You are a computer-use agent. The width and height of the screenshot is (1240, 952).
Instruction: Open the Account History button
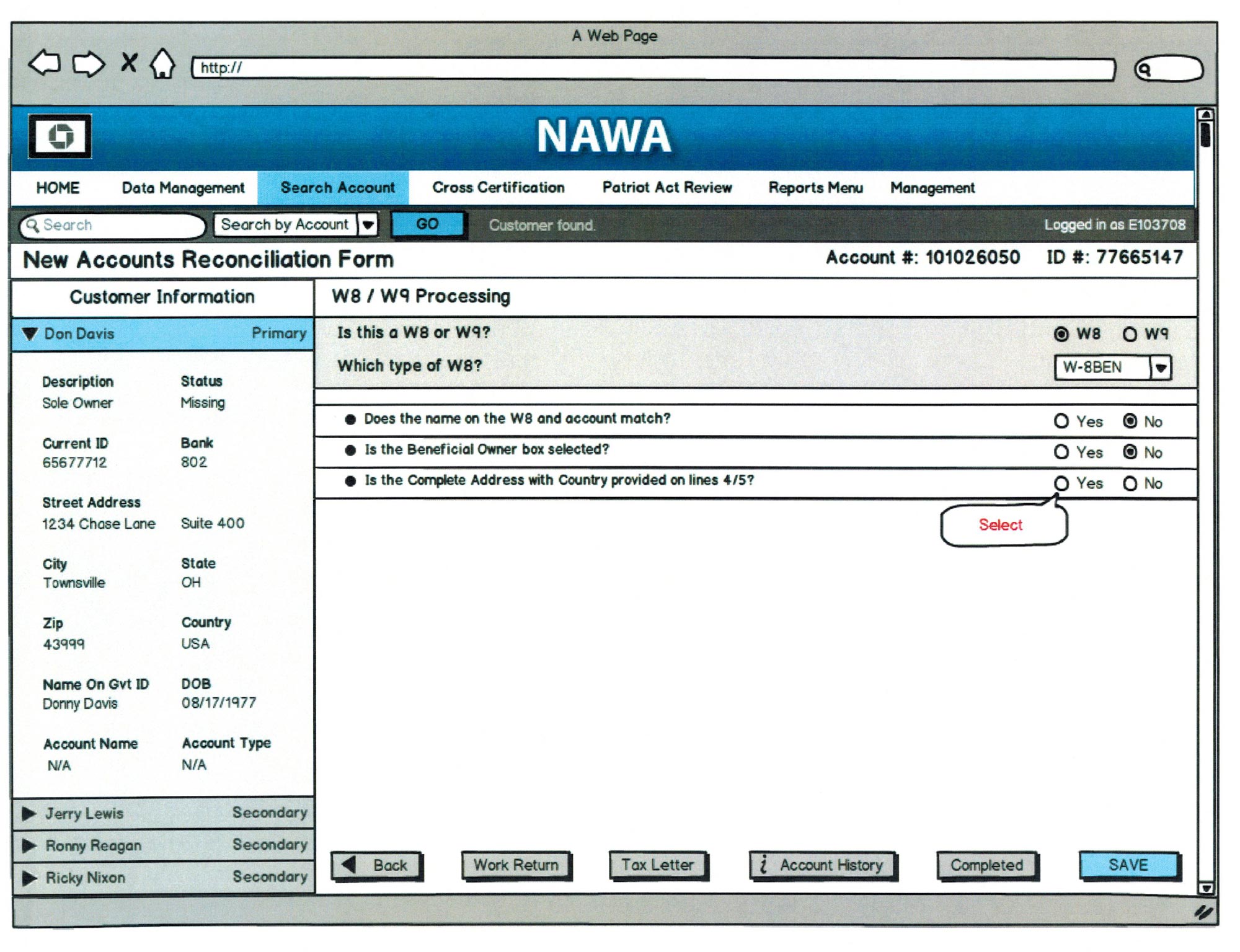(822, 865)
